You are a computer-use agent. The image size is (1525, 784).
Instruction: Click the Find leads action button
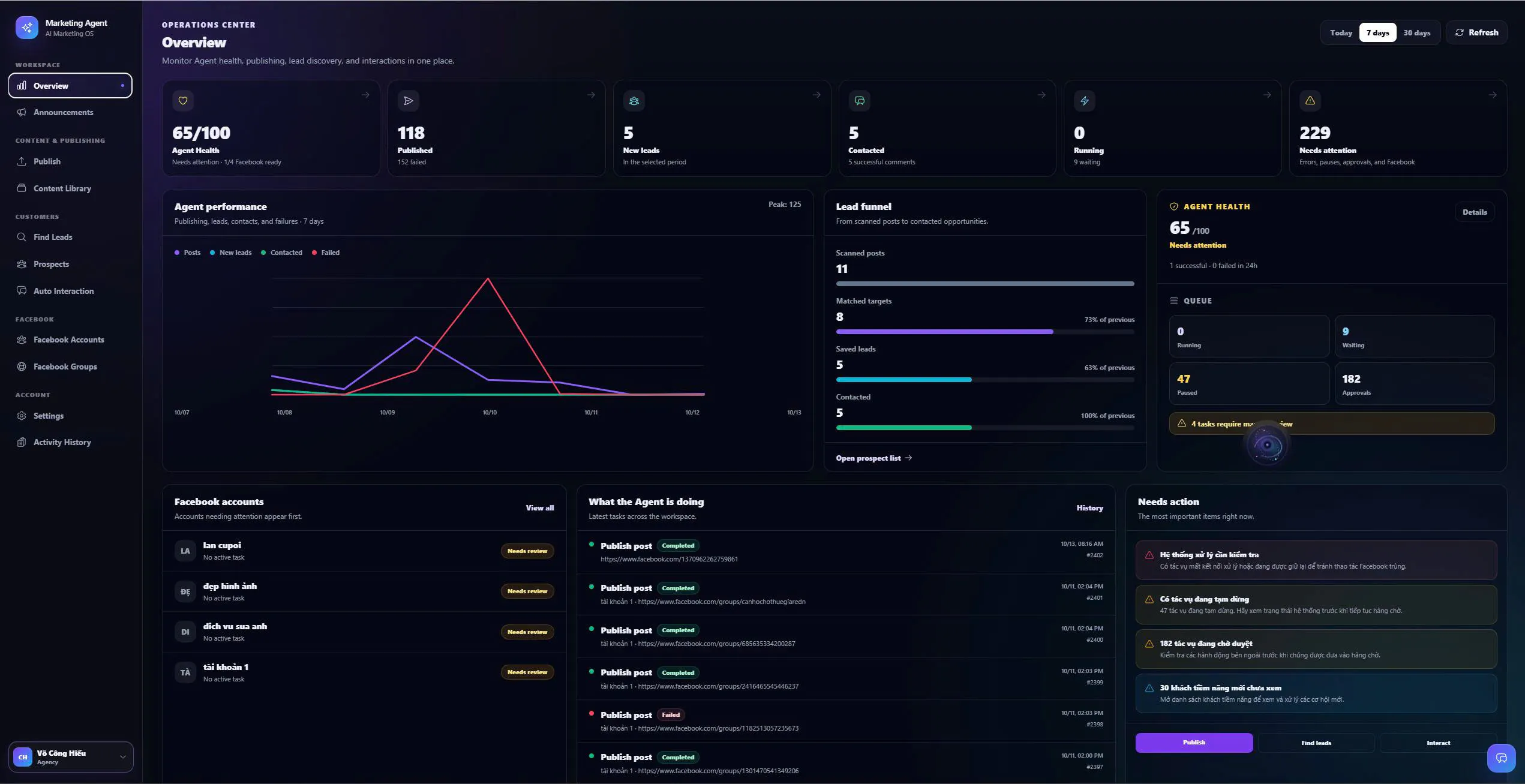(1316, 743)
